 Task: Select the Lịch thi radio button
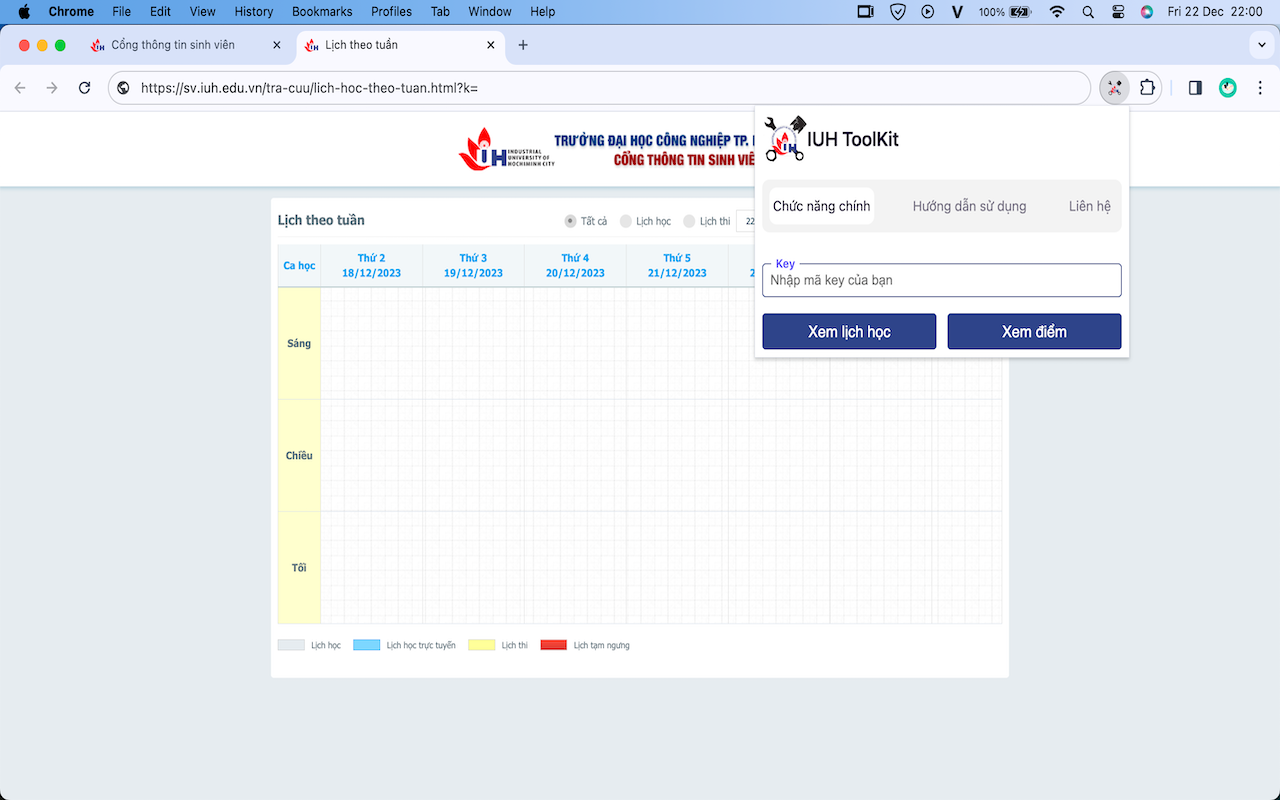point(689,221)
